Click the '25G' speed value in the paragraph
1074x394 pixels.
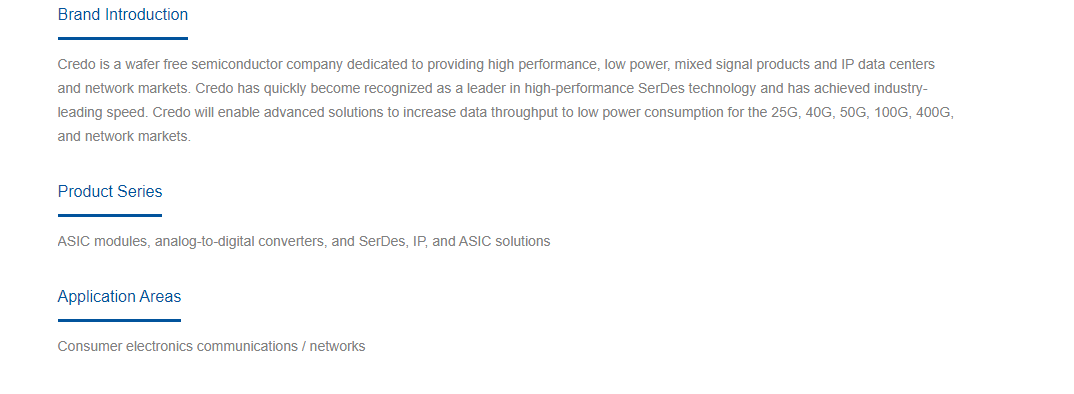click(785, 112)
